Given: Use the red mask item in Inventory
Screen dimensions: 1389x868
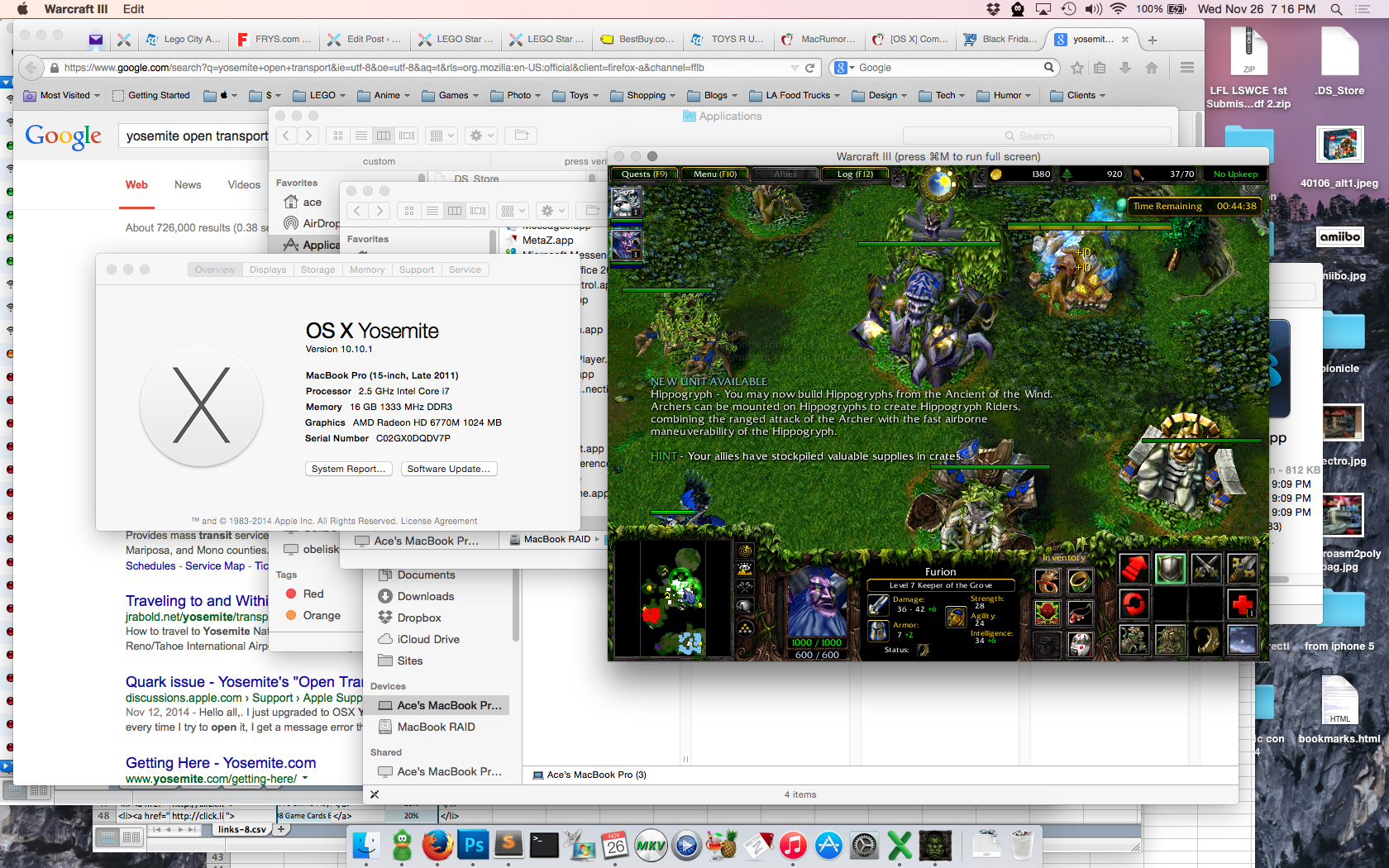Looking at the screenshot, I should tap(1048, 613).
